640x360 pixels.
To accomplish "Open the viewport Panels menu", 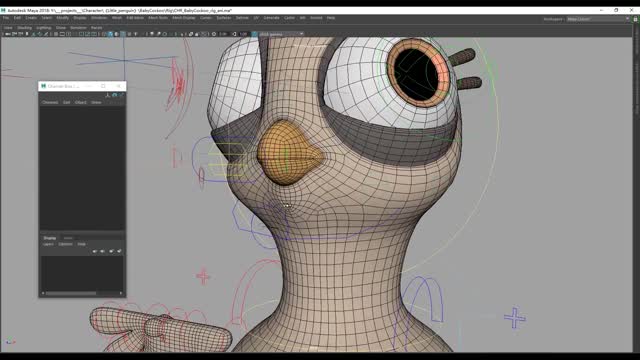I will [x=96, y=28].
